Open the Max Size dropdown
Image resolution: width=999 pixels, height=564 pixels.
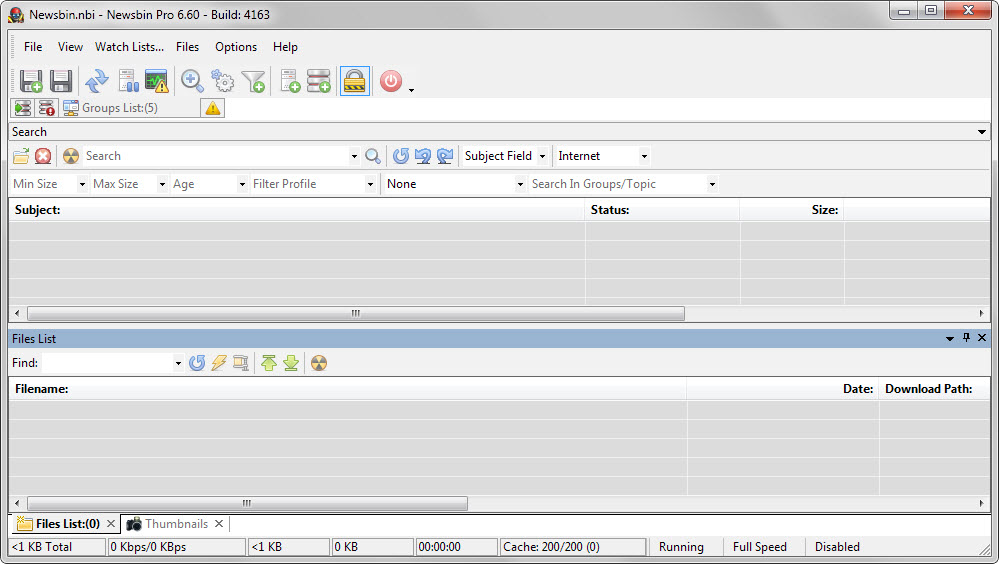click(162, 184)
